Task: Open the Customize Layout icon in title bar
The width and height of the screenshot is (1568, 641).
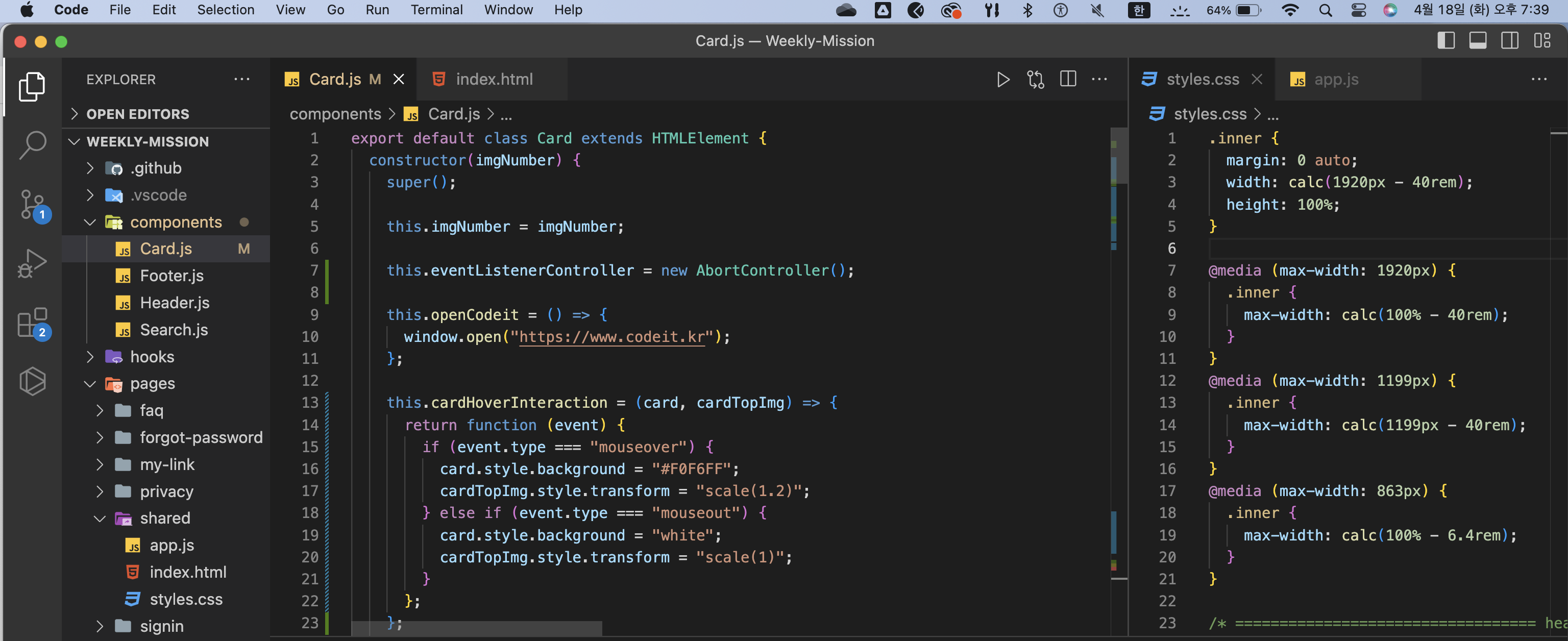Action: [1542, 41]
